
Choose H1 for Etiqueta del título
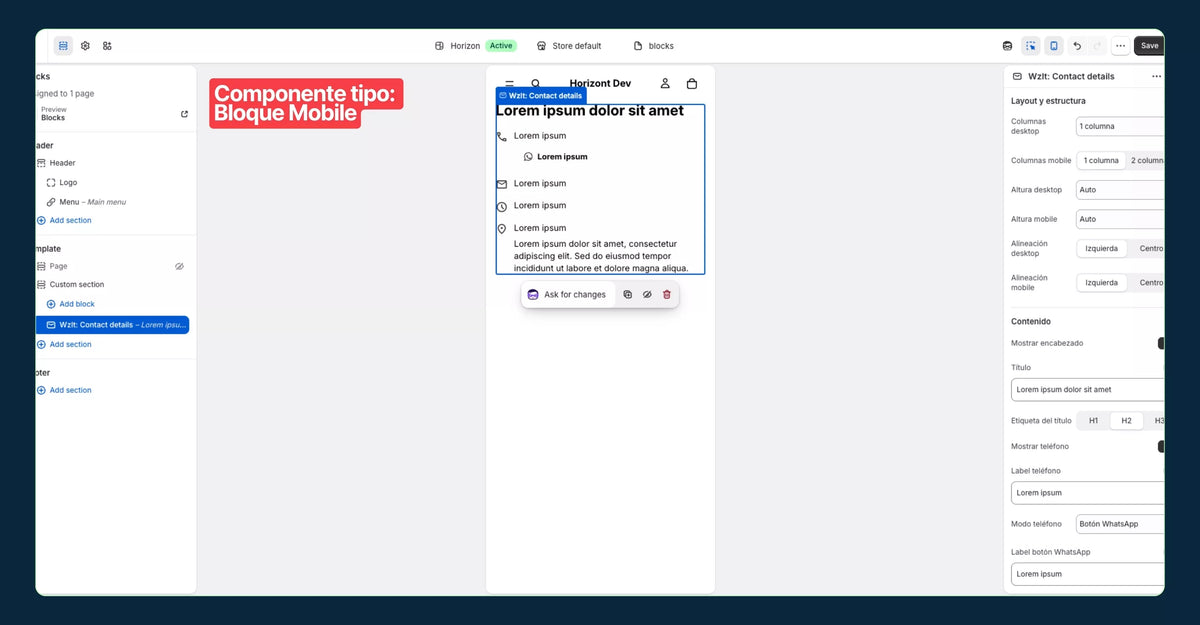click(1093, 421)
